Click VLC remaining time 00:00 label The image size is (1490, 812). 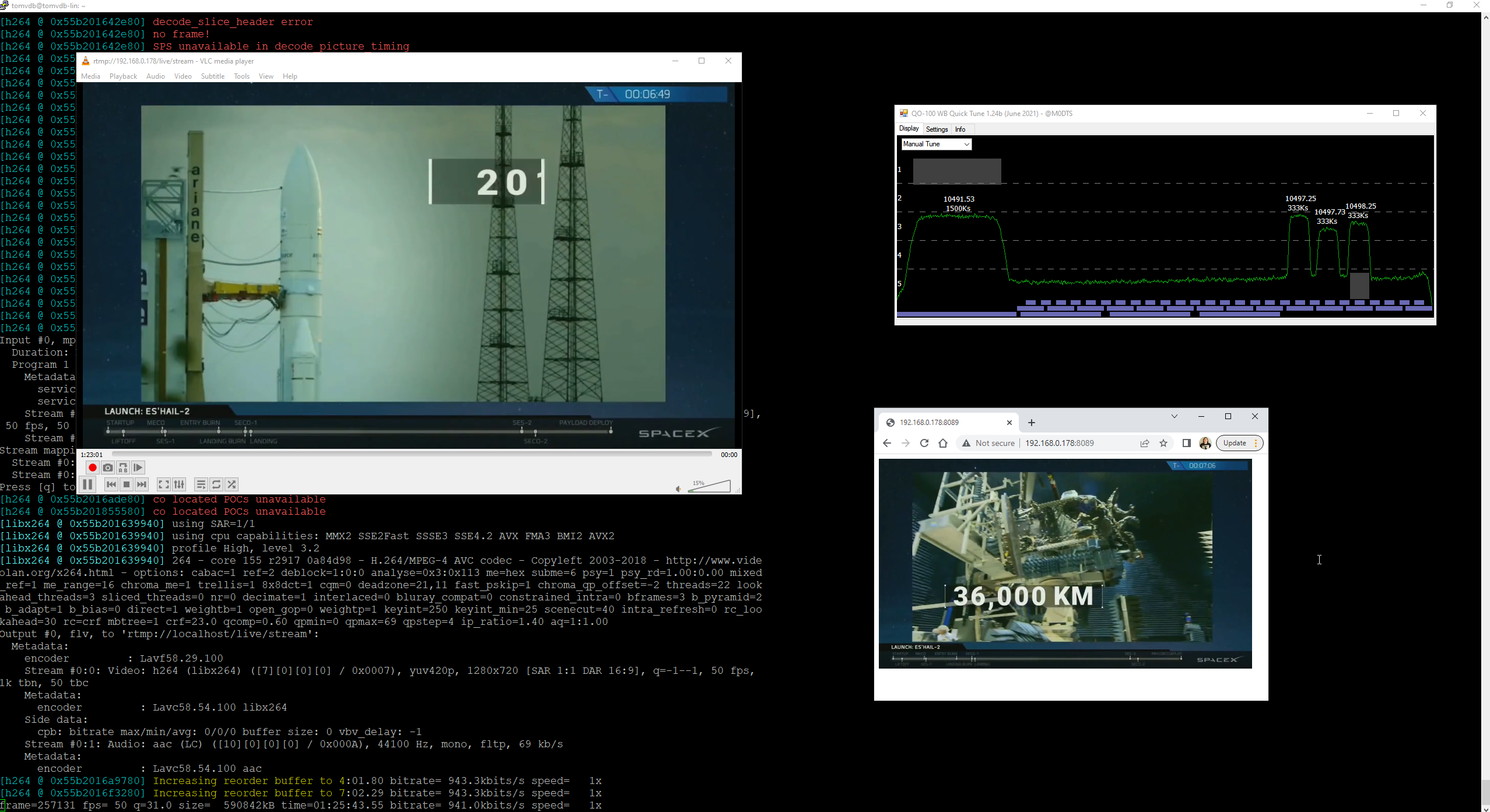[x=729, y=455]
